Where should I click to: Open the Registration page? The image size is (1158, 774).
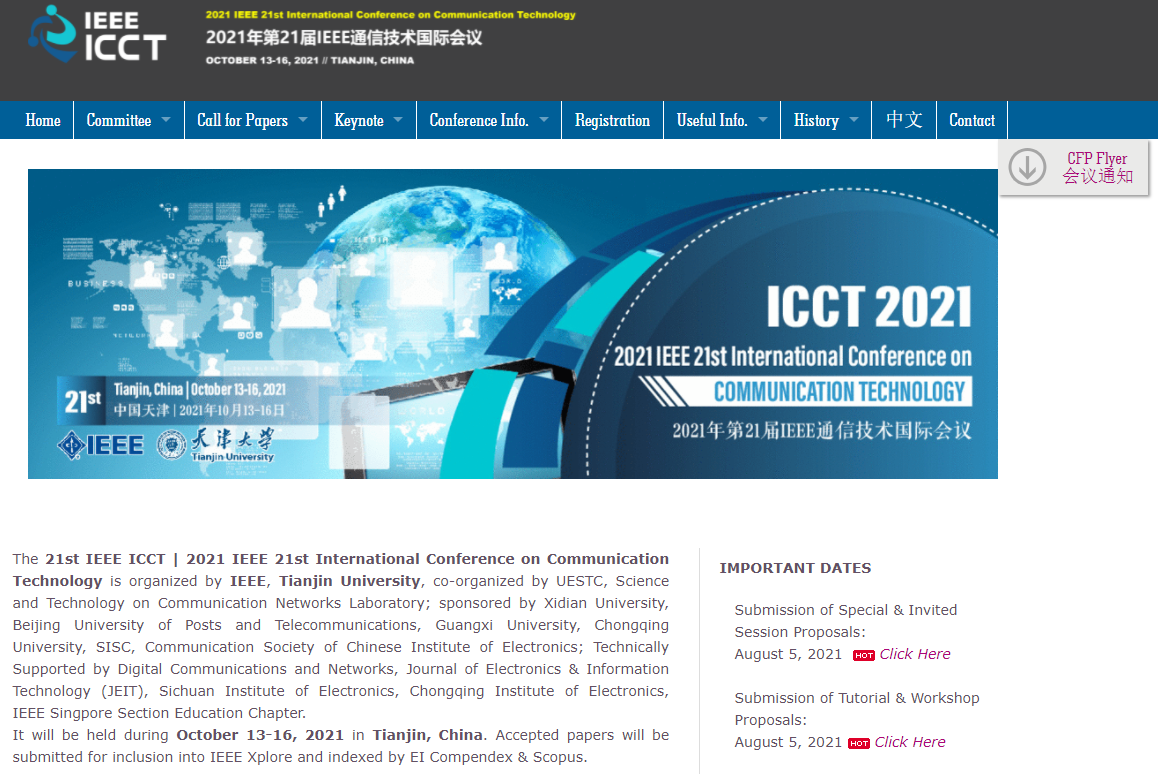pyautogui.click(x=612, y=120)
